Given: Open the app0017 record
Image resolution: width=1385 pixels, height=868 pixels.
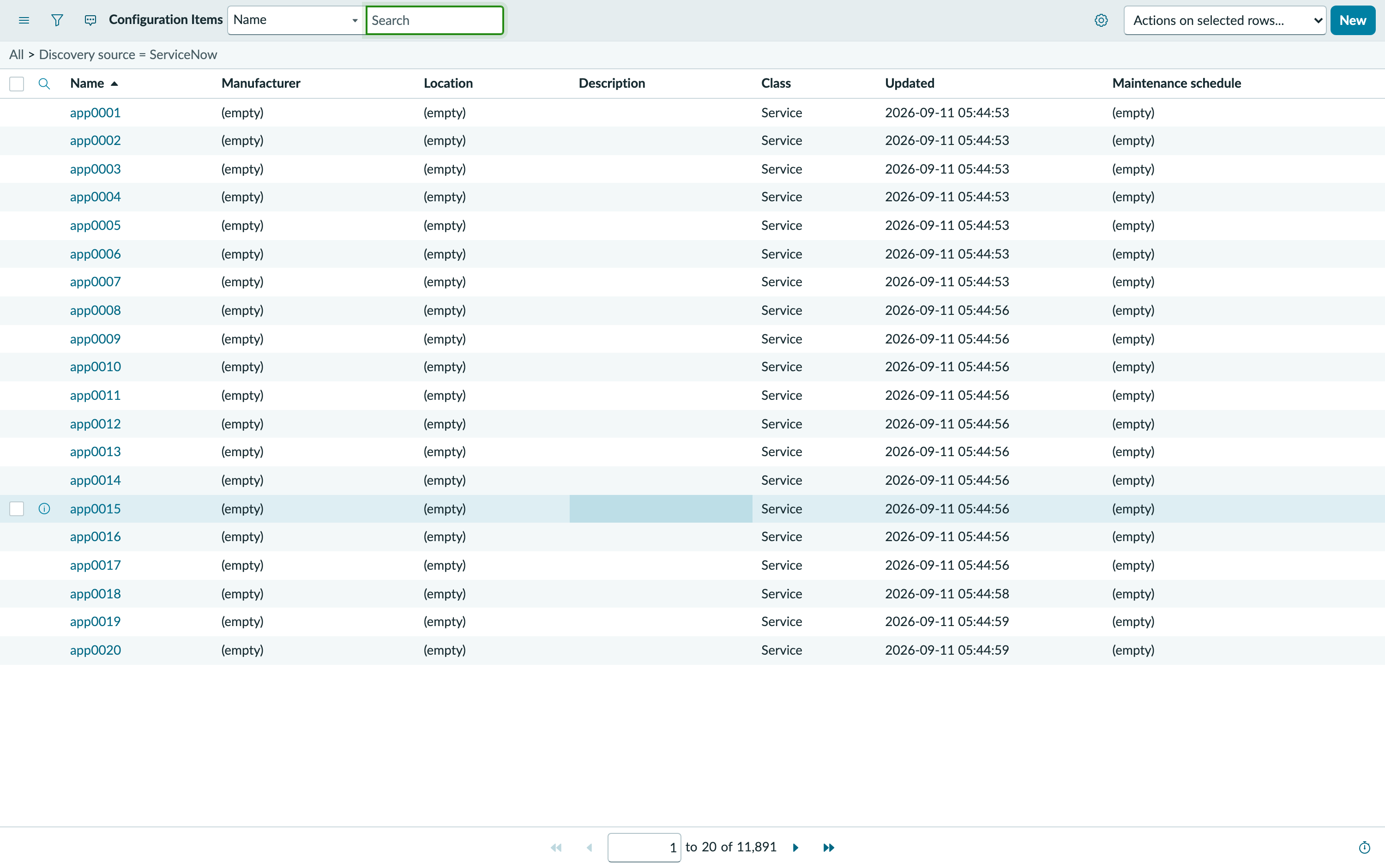Looking at the screenshot, I should coord(95,565).
